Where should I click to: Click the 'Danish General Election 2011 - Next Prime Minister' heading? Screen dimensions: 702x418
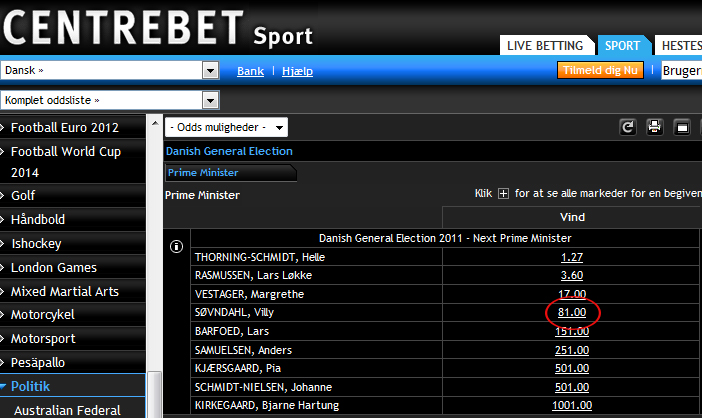(445, 238)
